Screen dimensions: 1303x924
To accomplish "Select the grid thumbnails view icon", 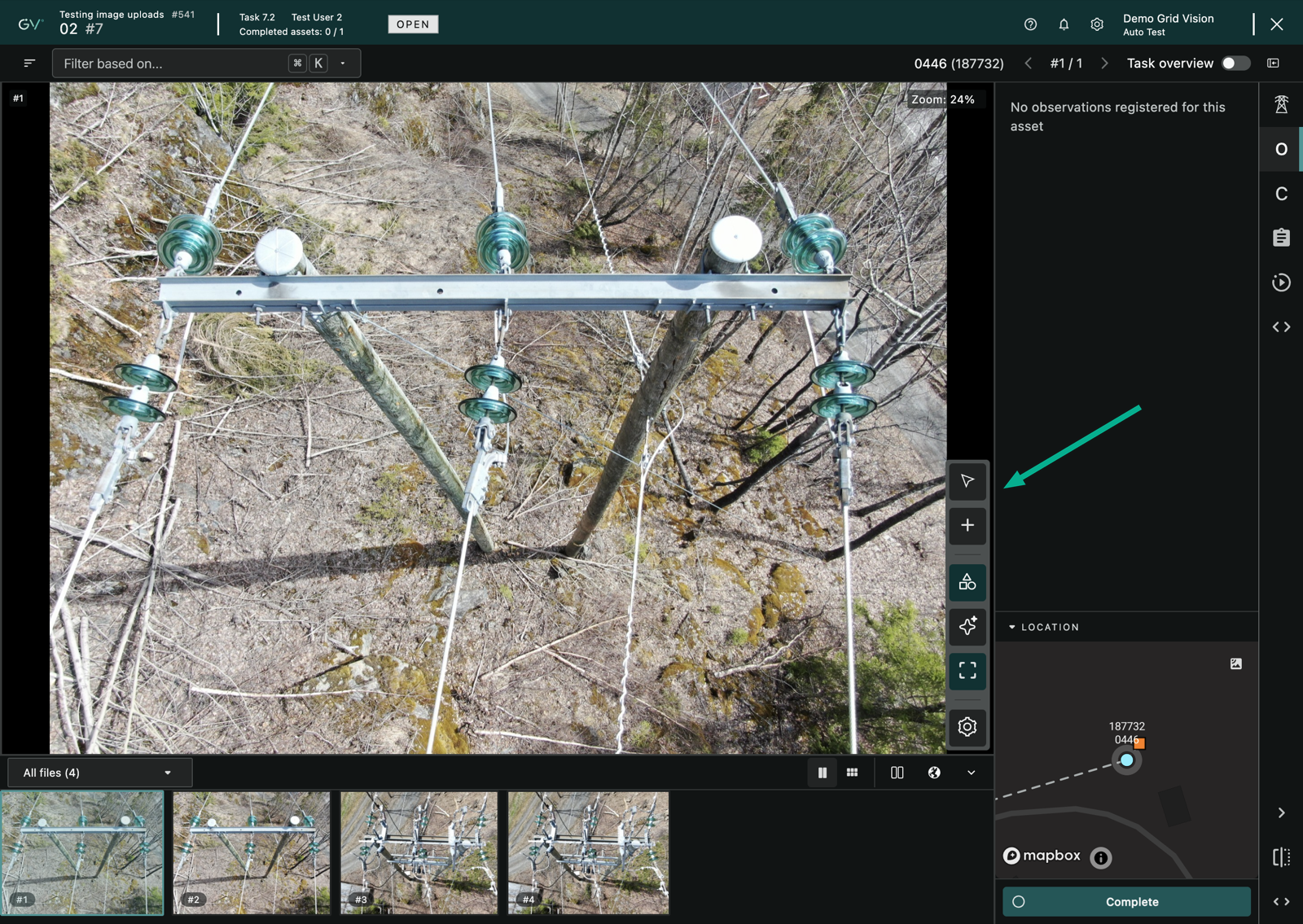I will (852, 773).
